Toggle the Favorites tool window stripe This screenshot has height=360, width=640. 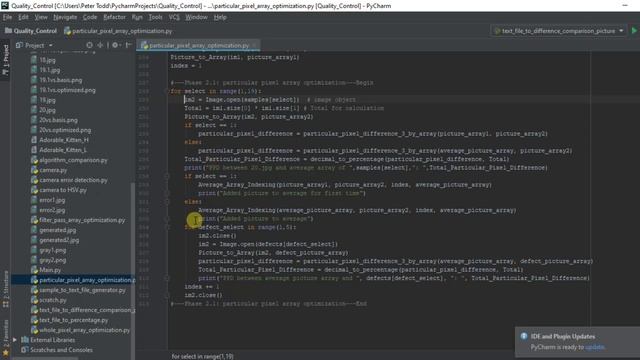pos(5,337)
